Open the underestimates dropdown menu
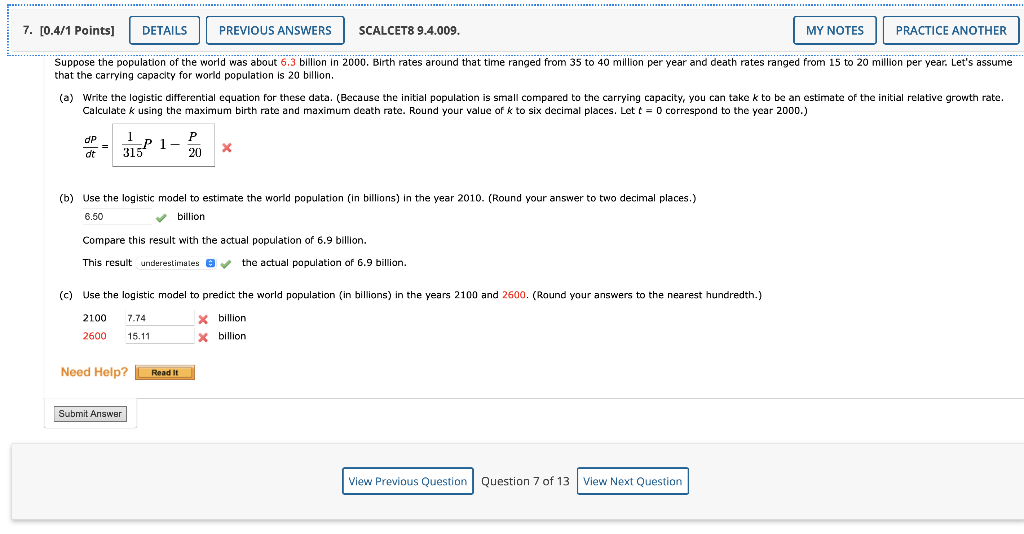This screenshot has width=1024, height=534. pos(176,263)
